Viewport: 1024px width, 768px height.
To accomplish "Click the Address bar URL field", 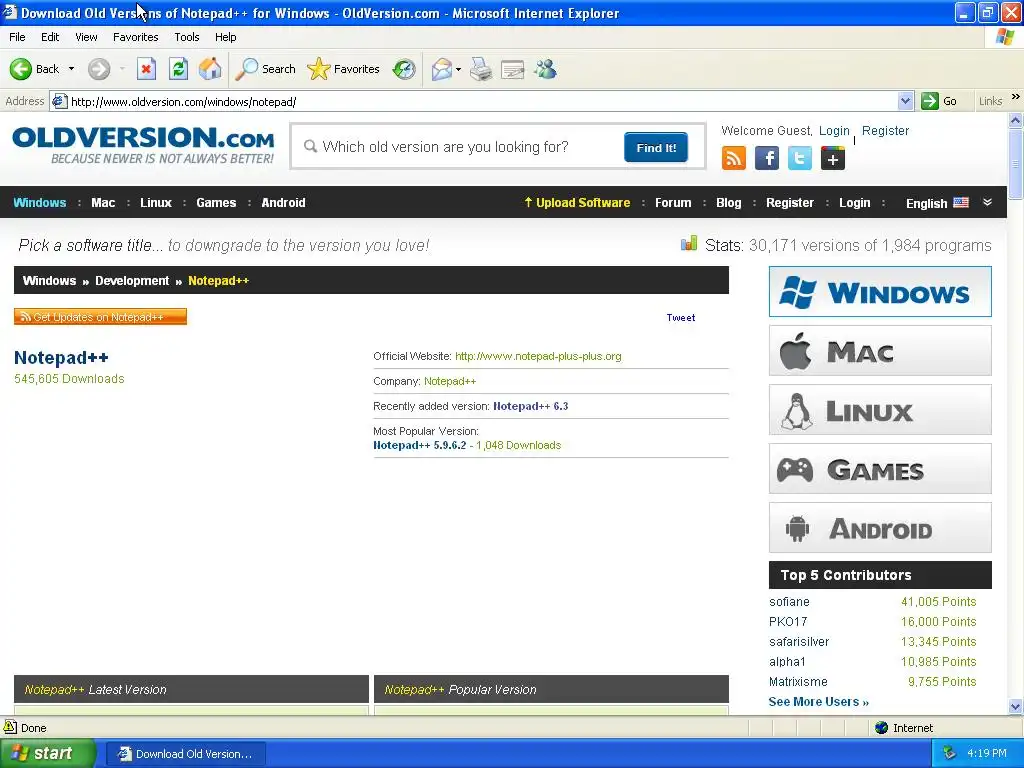I will point(482,101).
